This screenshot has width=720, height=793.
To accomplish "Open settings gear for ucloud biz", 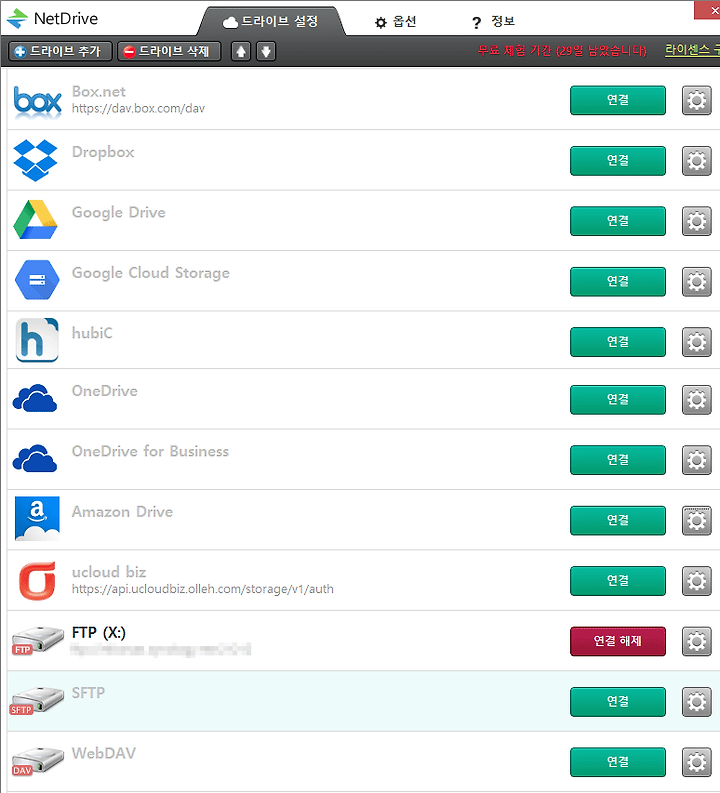I will click(696, 581).
